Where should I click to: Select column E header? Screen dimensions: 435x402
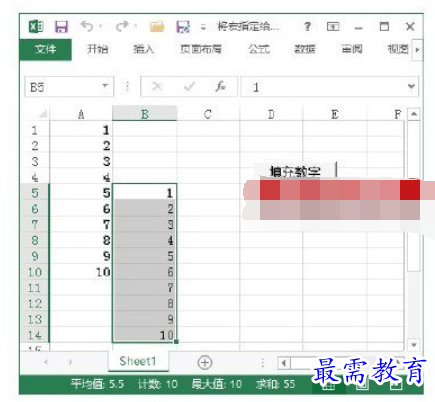coord(335,114)
